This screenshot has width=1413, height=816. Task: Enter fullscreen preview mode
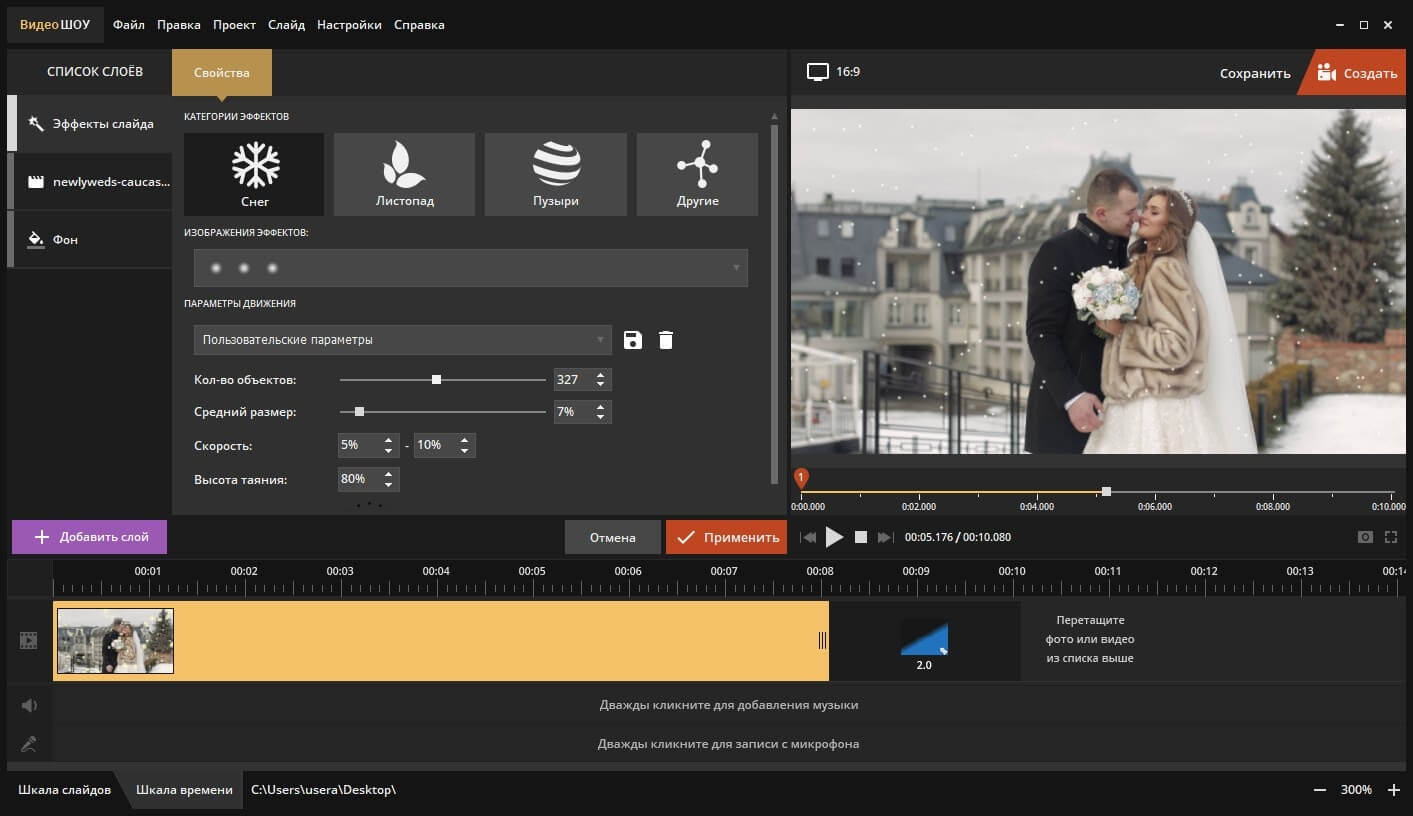1391,537
